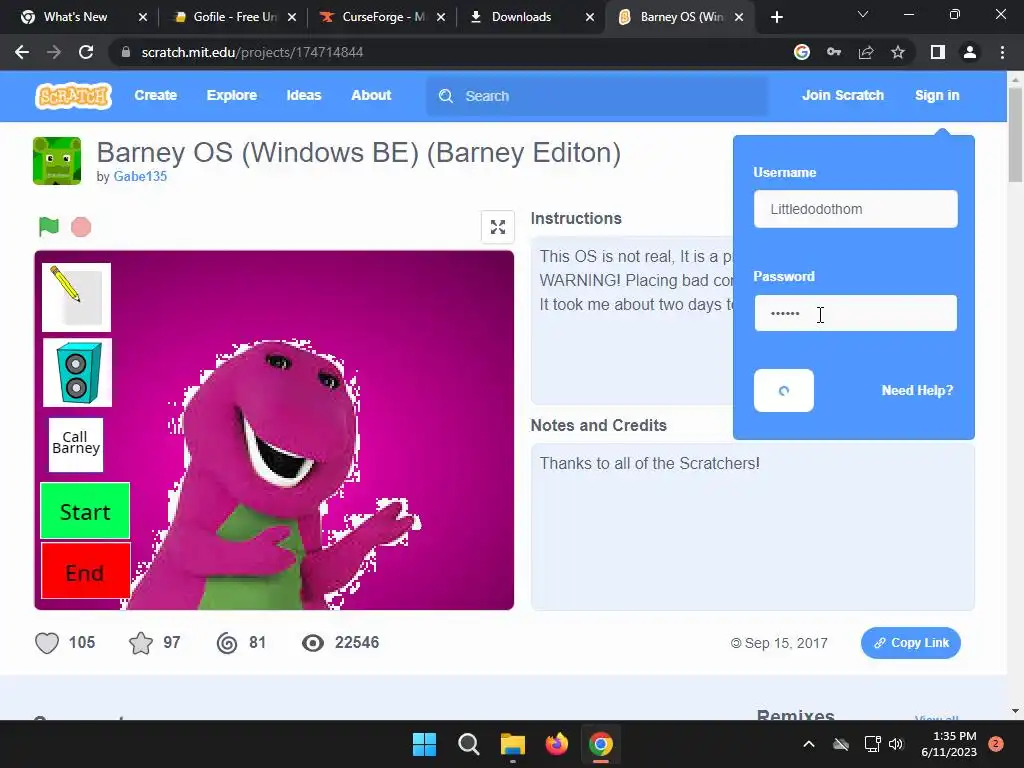
Task: Enter fullscreen project view
Action: 498,227
